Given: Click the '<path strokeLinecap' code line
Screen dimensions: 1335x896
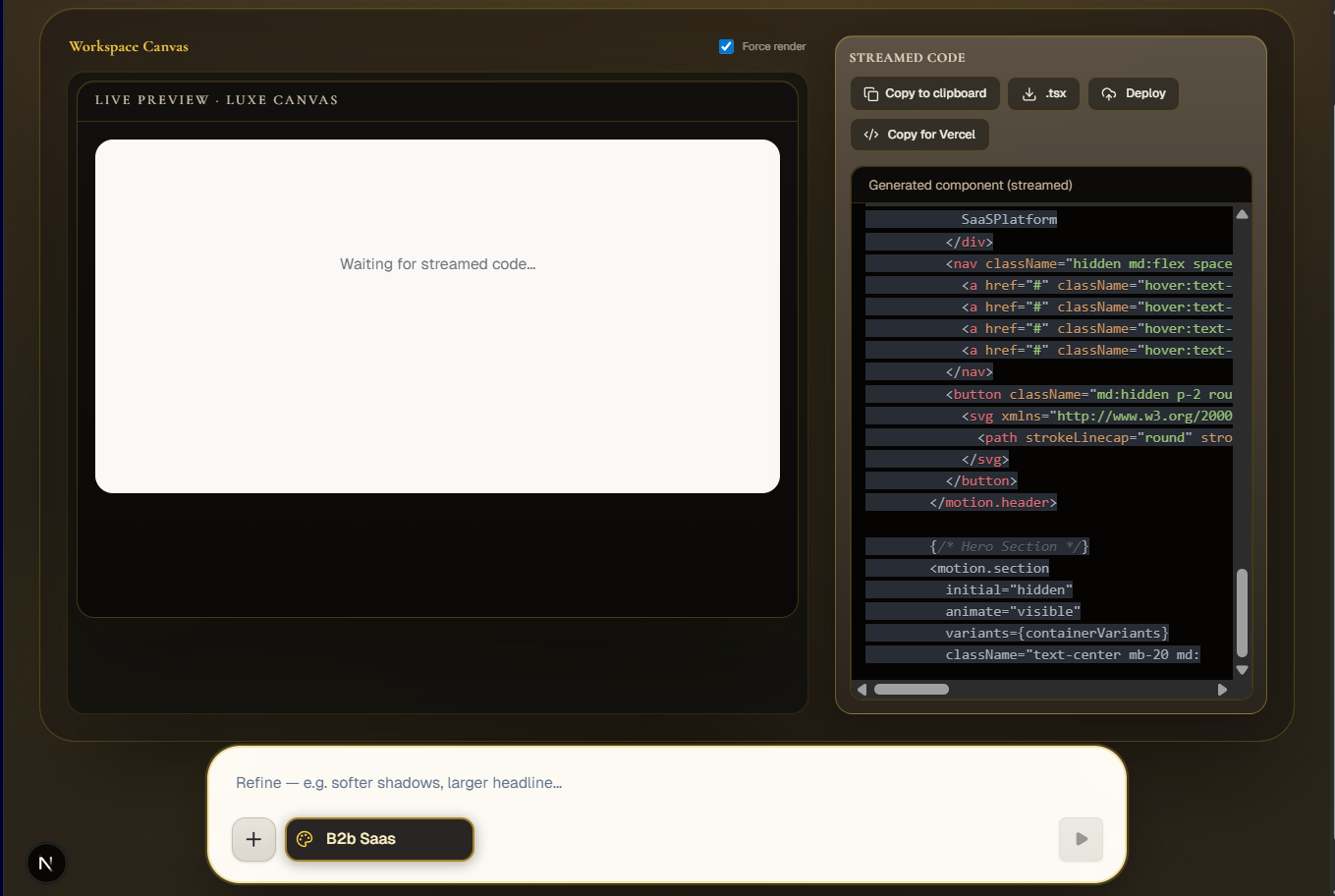Looking at the screenshot, I should [x=1104, y=438].
